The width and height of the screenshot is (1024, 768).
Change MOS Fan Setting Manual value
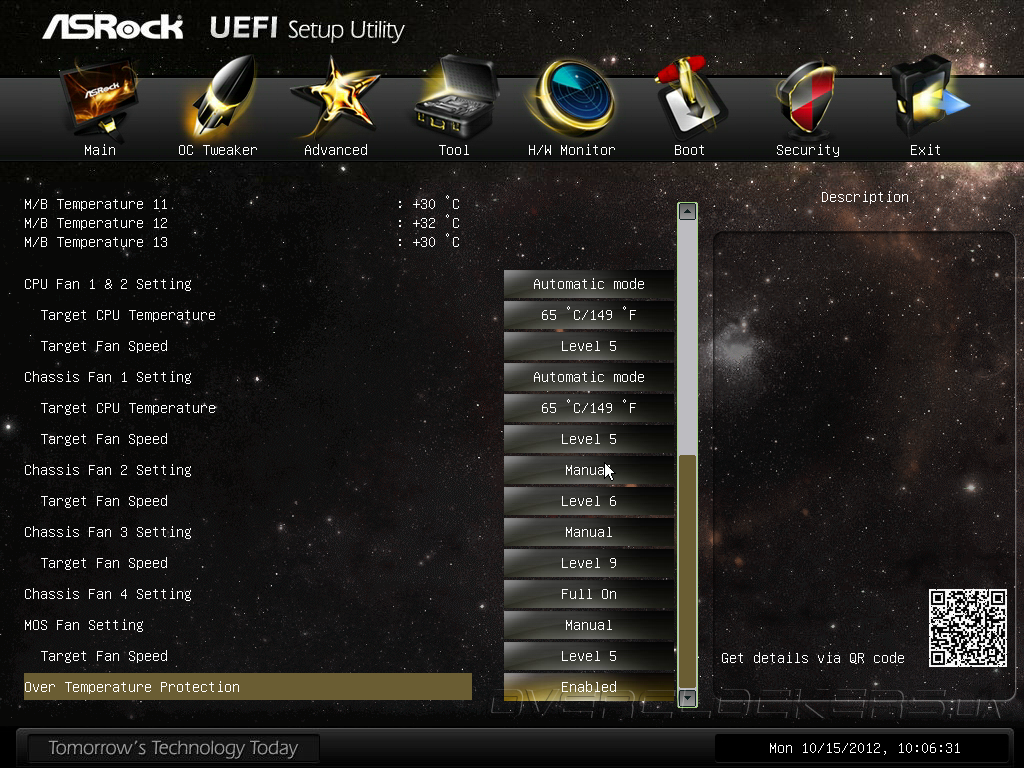click(588, 625)
